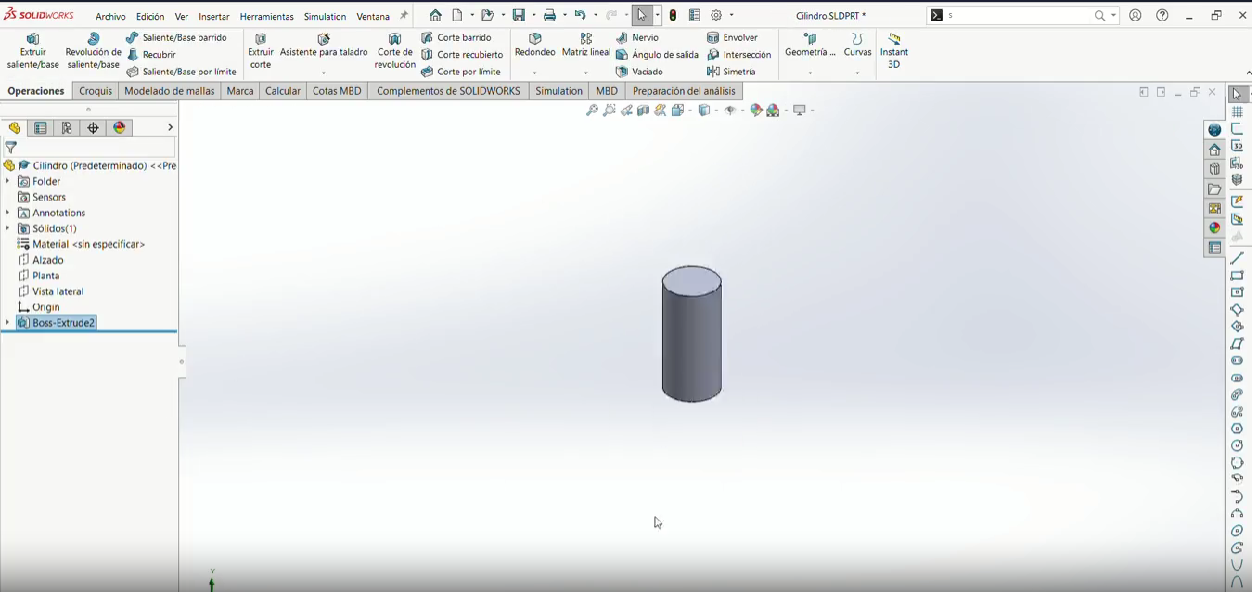Click the Print icon

coord(549,16)
